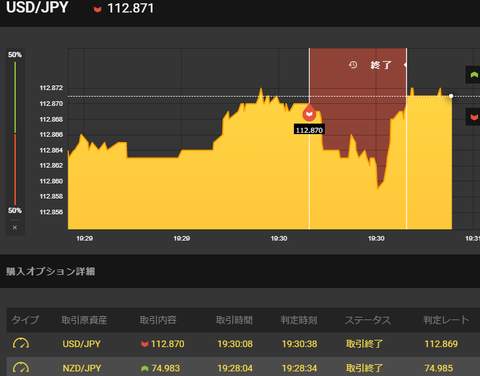
Task: Click the clock icon next to 終了
Action: pyautogui.click(x=353, y=65)
